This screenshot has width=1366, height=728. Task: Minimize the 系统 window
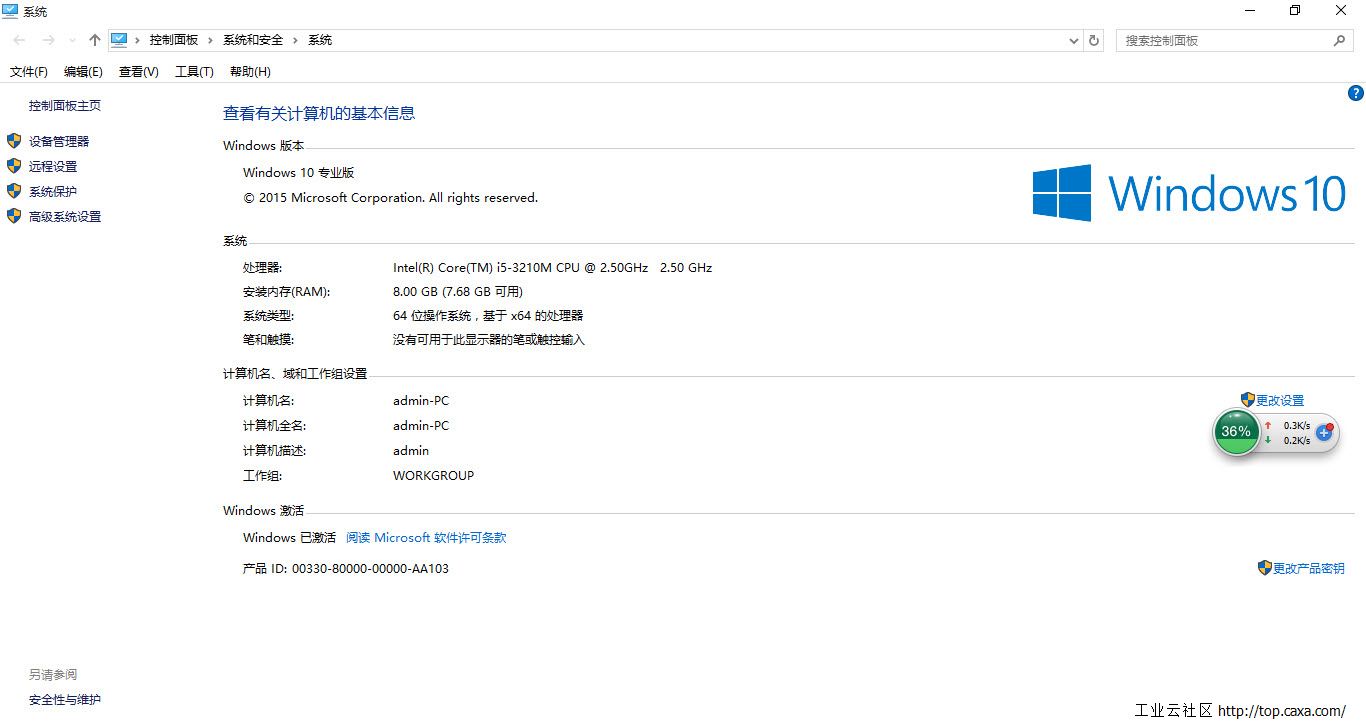1250,11
